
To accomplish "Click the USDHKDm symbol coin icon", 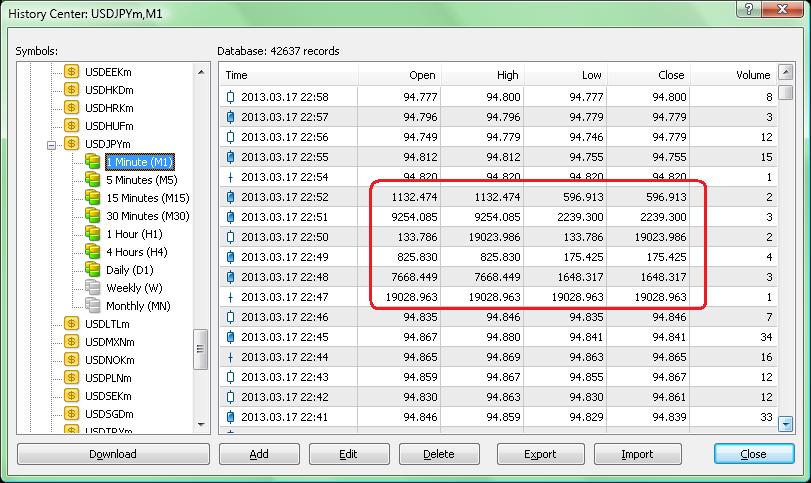I will pyautogui.click(x=71, y=89).
